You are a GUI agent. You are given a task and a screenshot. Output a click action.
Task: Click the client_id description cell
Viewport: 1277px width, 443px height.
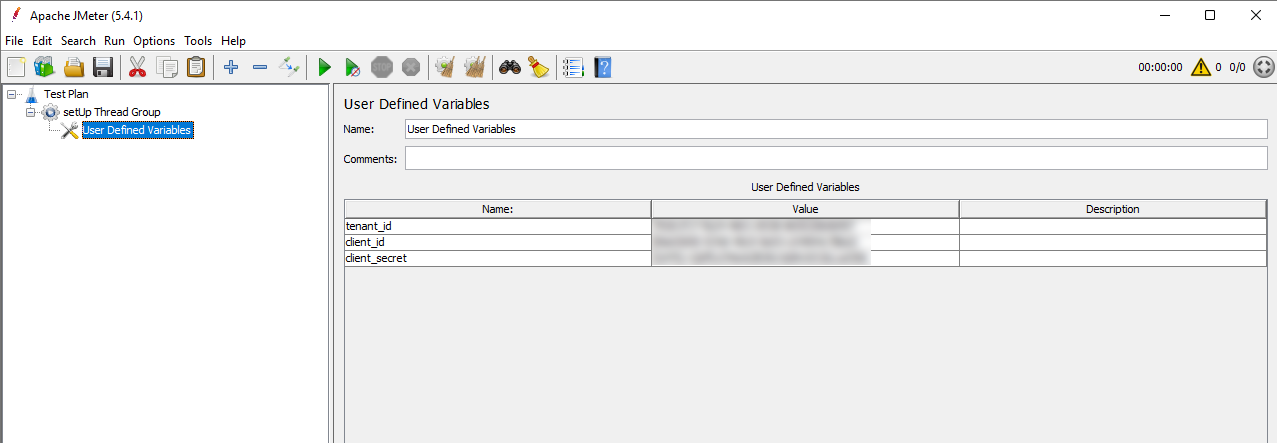click(1113, 242)
